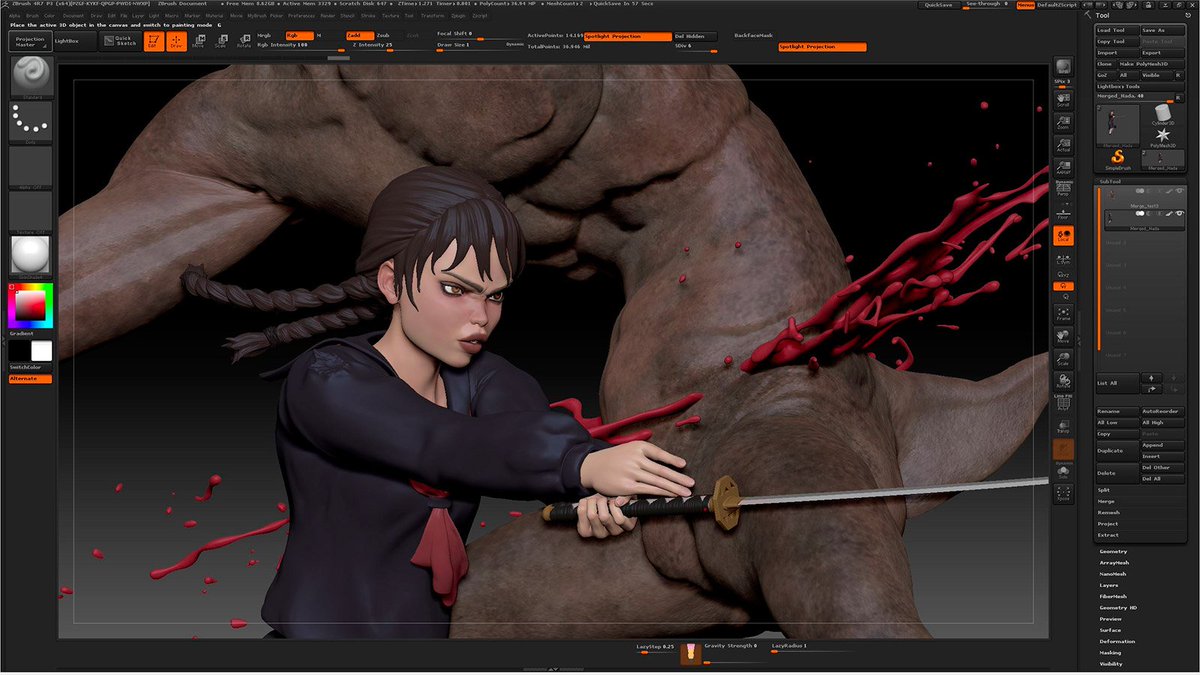
Task: Click the right-shelf Rotate view icon
Action: point(1064,382)
